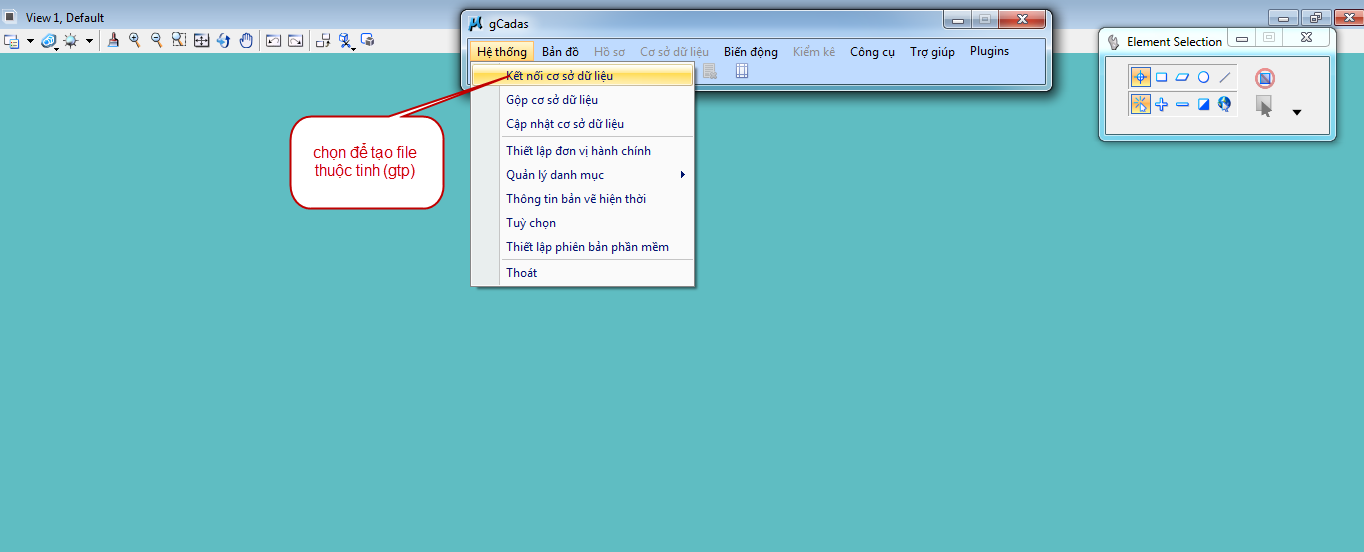Select the Fit View icon
Viewport: 1364px width, 552px height.
201,40
